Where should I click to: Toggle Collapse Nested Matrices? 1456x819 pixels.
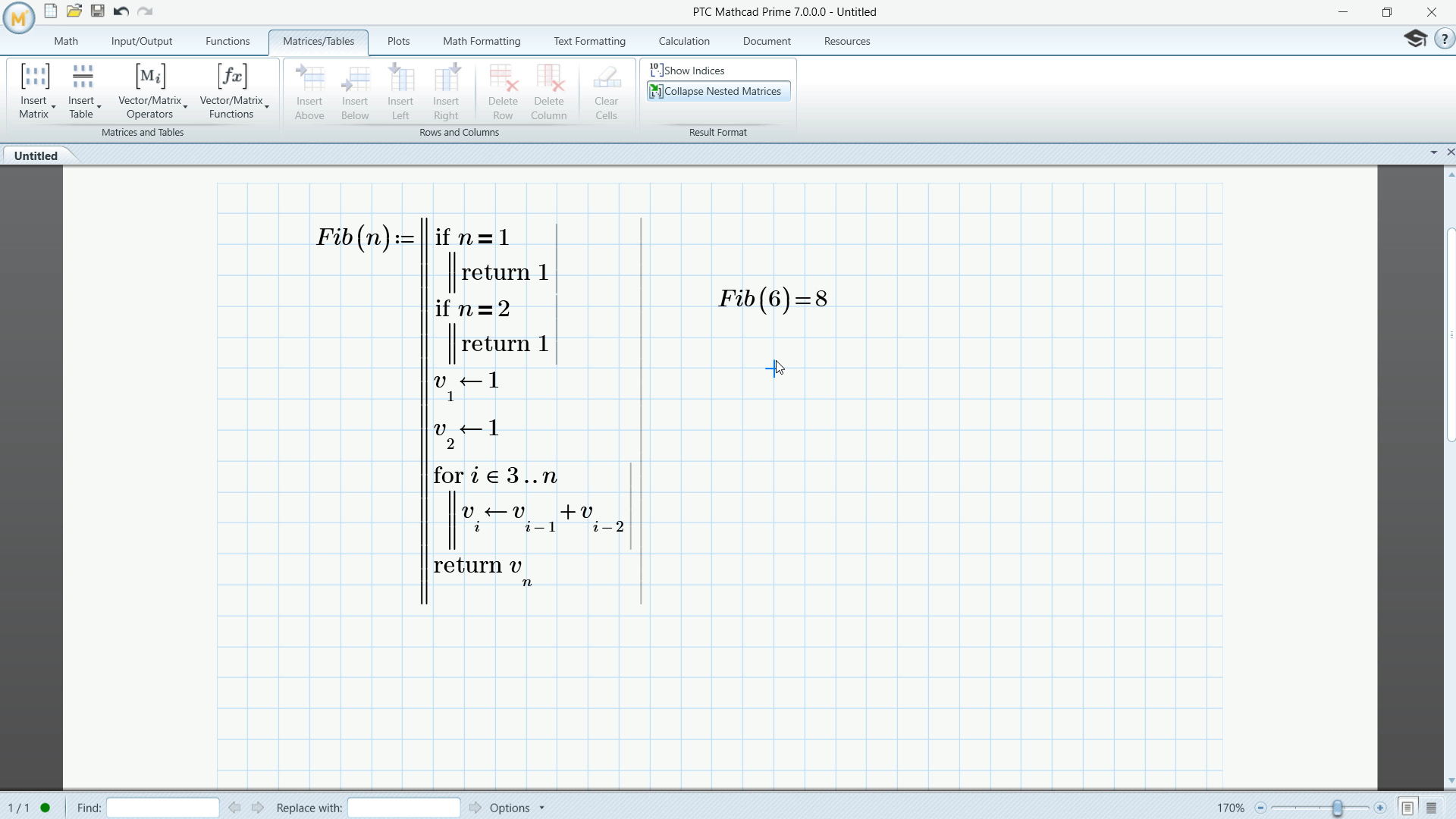pyautogui.click(x=717, y=91)
